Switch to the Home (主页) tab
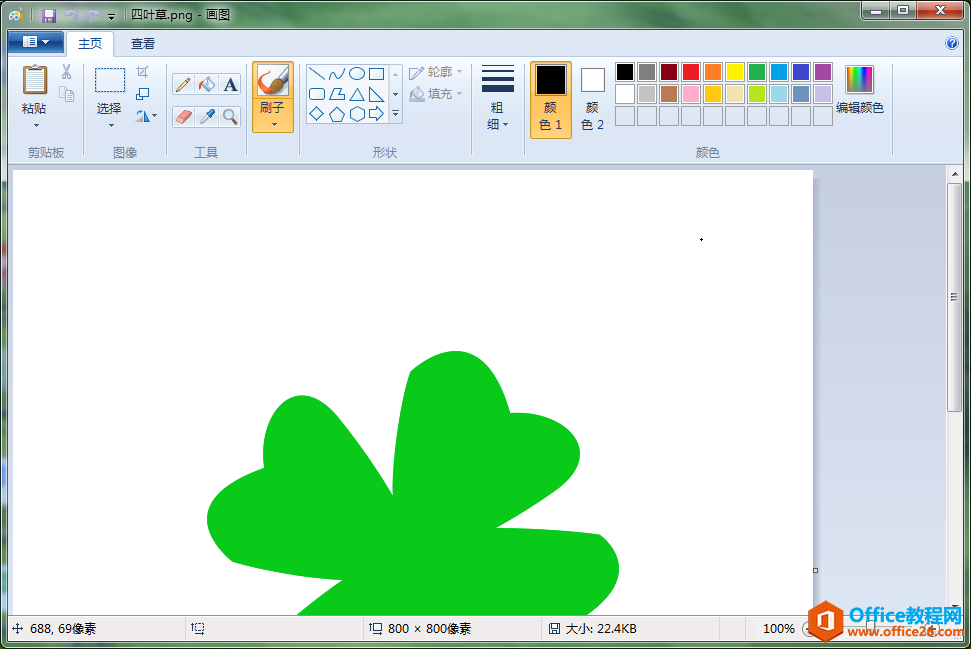The image size is (971, 649). (90, 43)
